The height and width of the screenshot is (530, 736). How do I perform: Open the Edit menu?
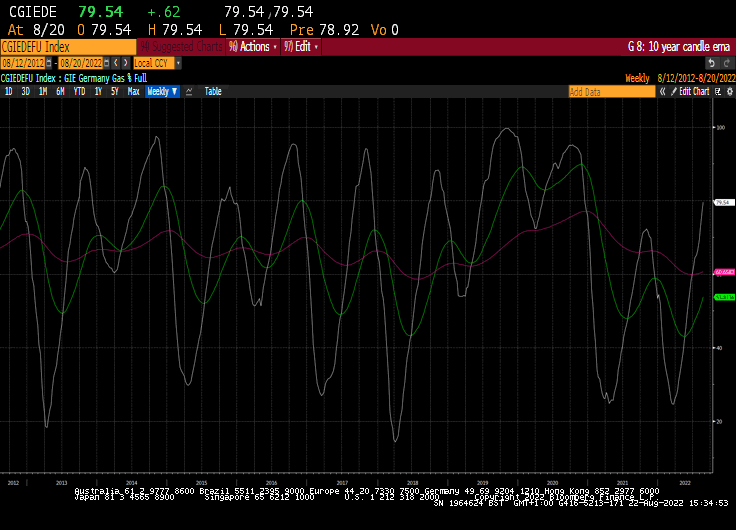[302, 46]
